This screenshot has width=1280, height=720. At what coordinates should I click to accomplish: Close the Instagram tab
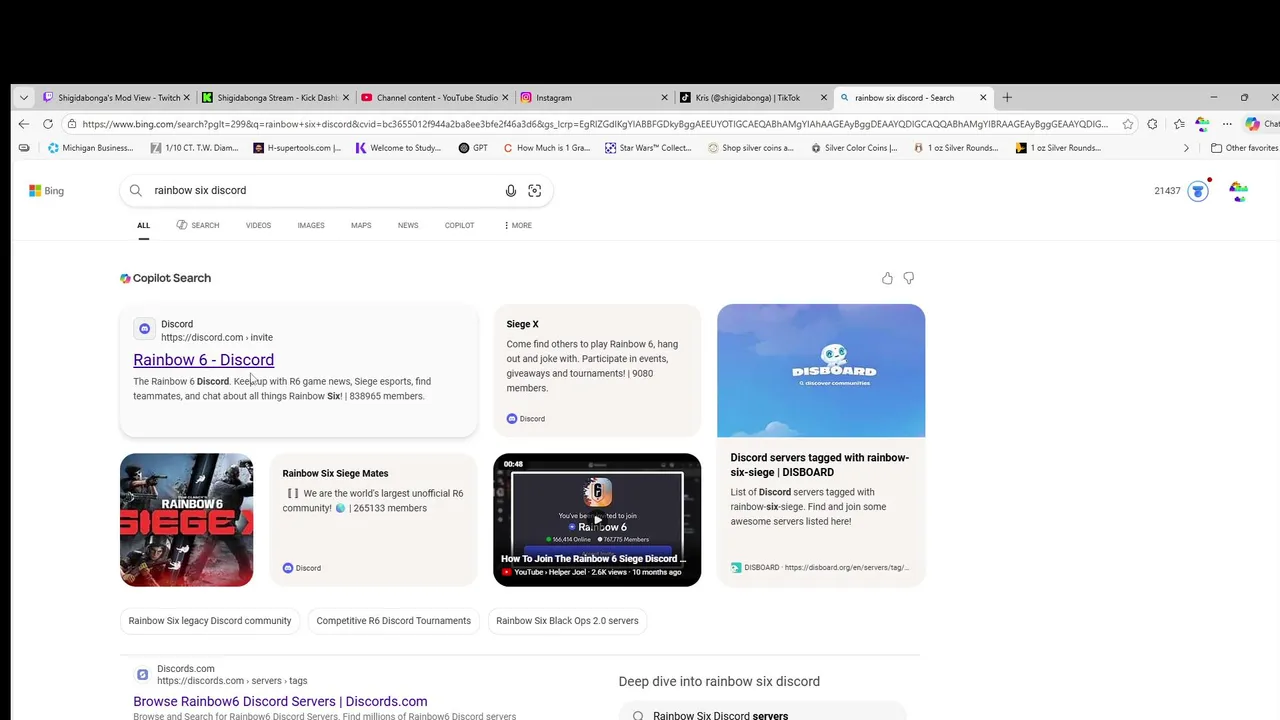click(x=665, y=98)
